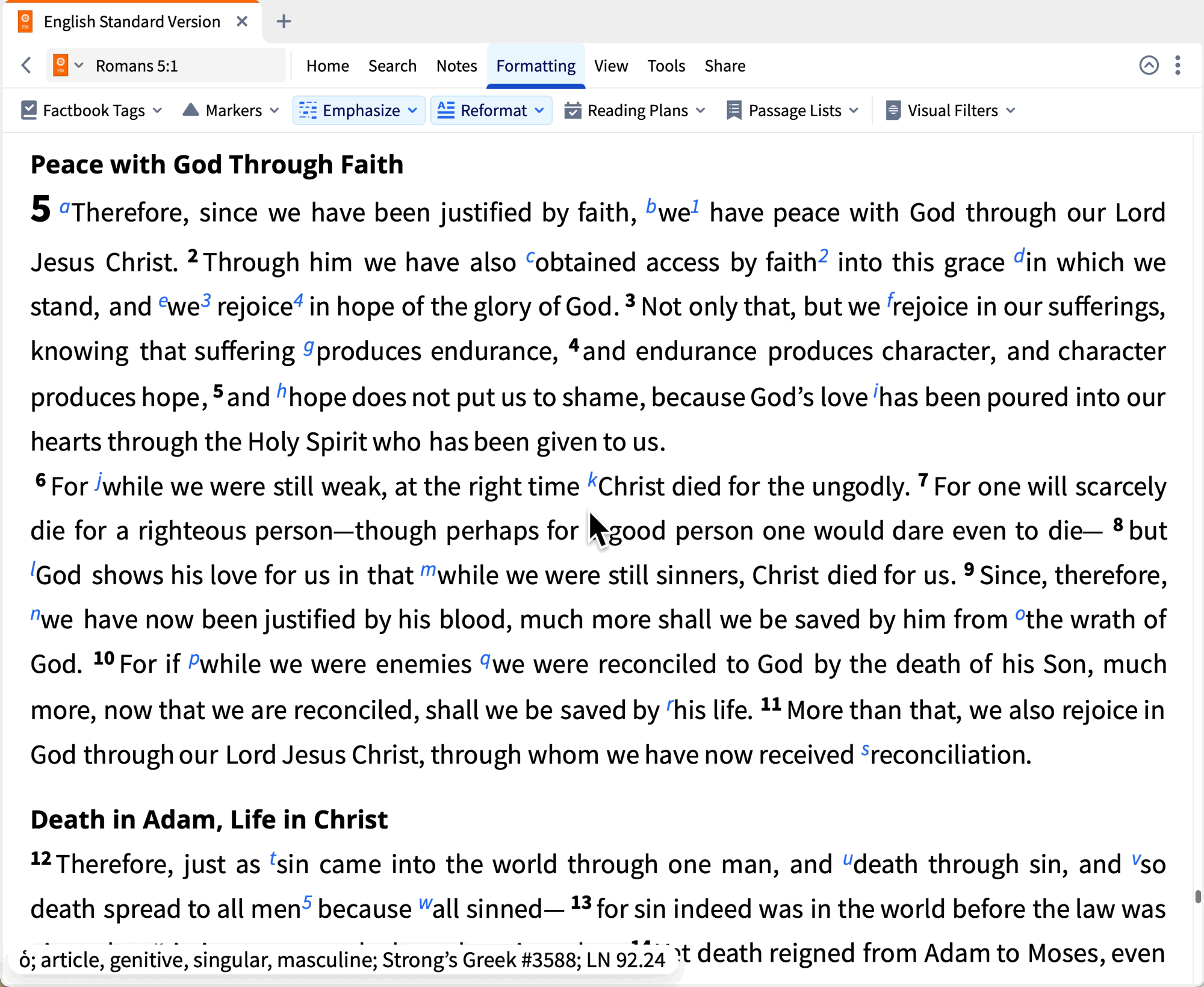Screen dimensions: 1204x987
Task: Expand the Visual Filters dropdown arrow
Action: pos(1011,110)
